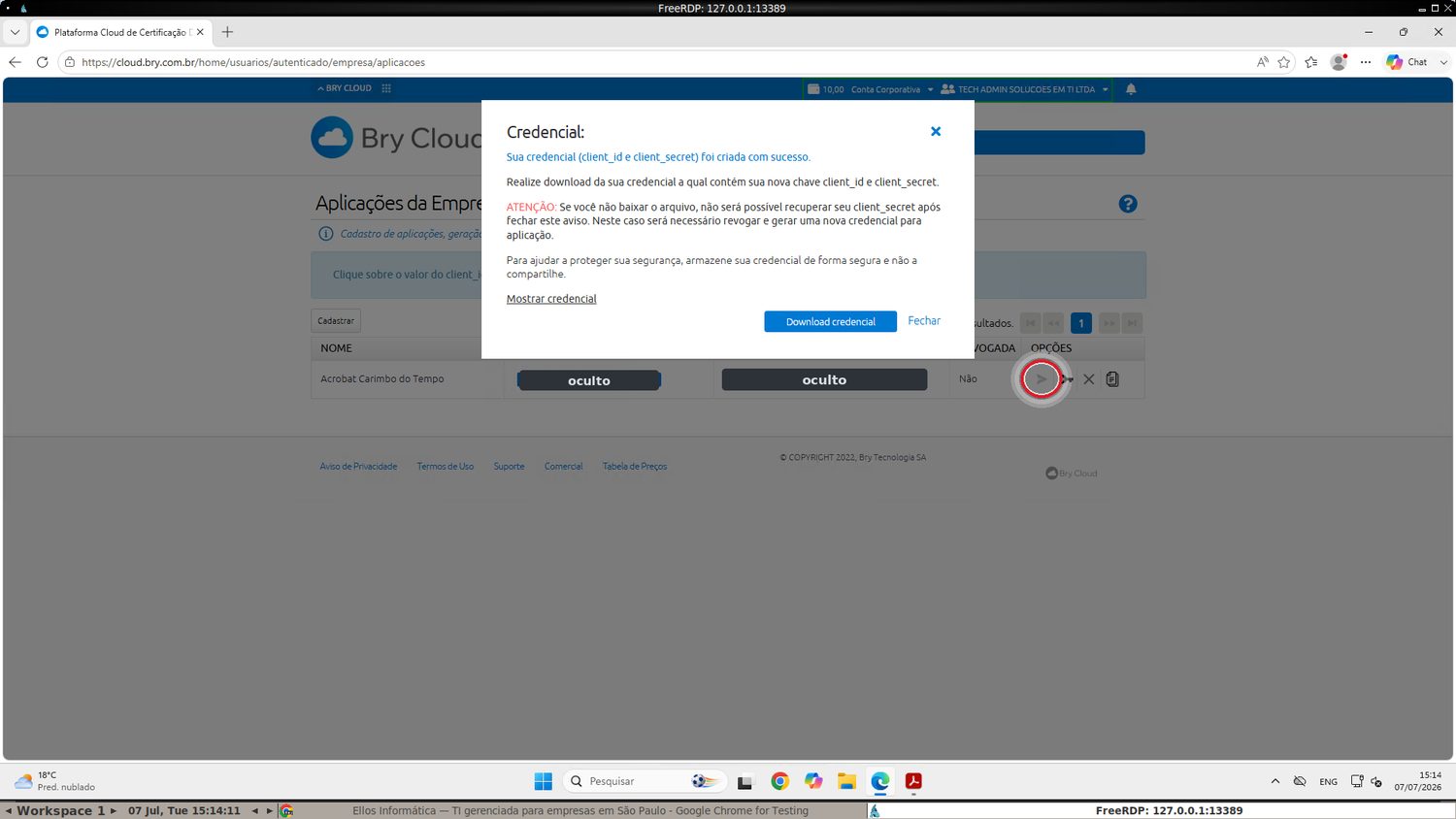The width and height of the screenshot is (1456, 819).
Task: Open the Tabela de Preços footer link
Action: click(x=635, y=467)
